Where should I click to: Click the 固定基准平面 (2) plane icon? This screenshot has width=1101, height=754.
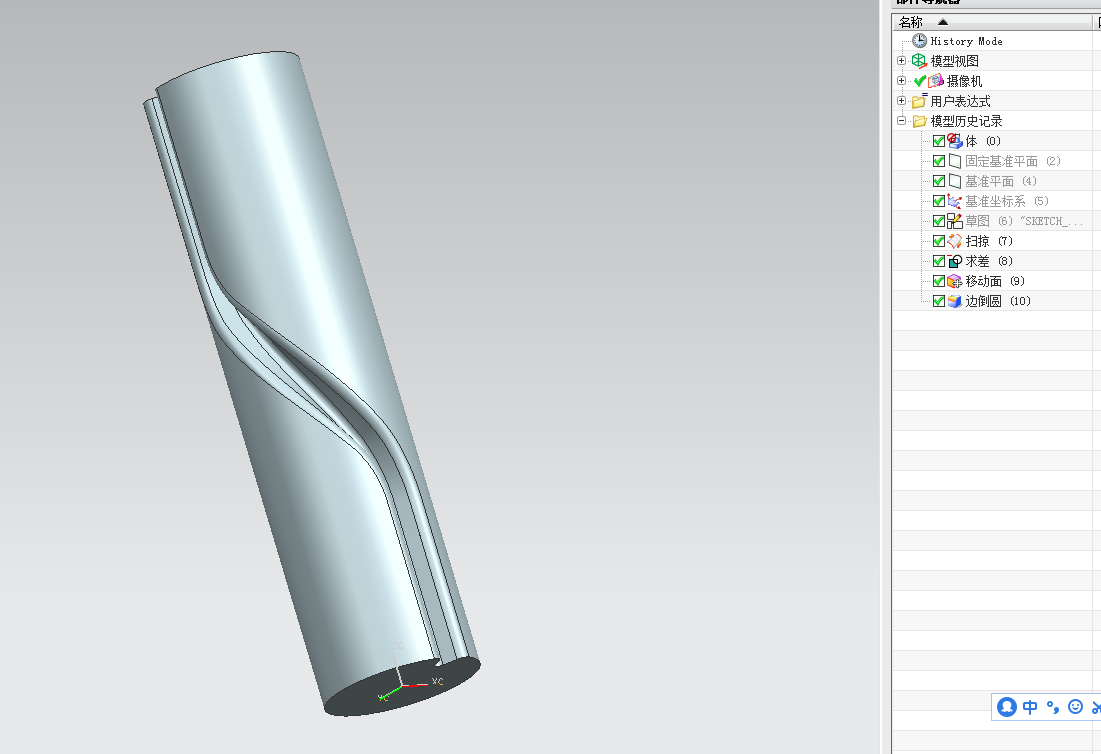(954, 161)
